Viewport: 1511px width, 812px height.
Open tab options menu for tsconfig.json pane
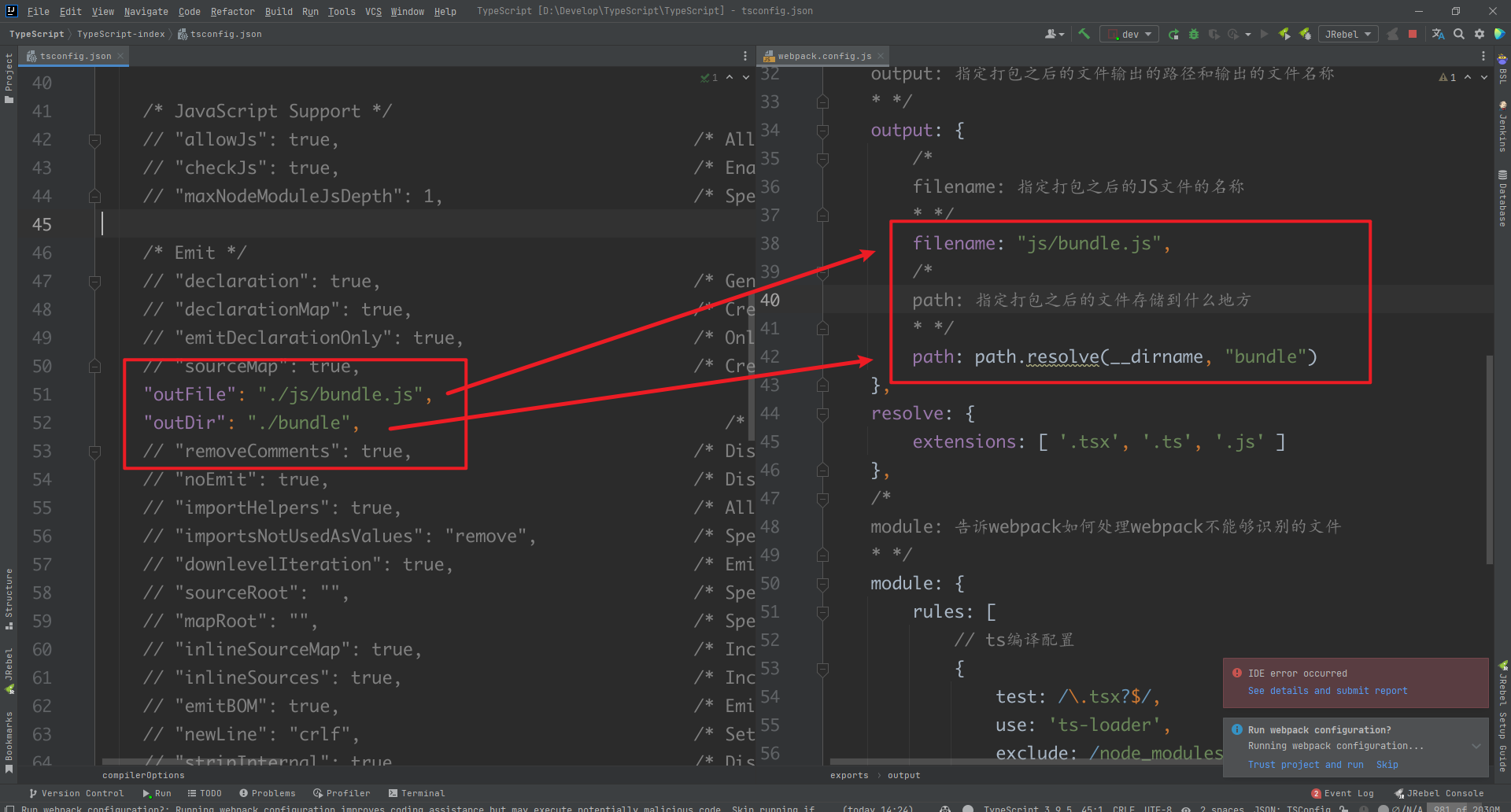point(745,56)
